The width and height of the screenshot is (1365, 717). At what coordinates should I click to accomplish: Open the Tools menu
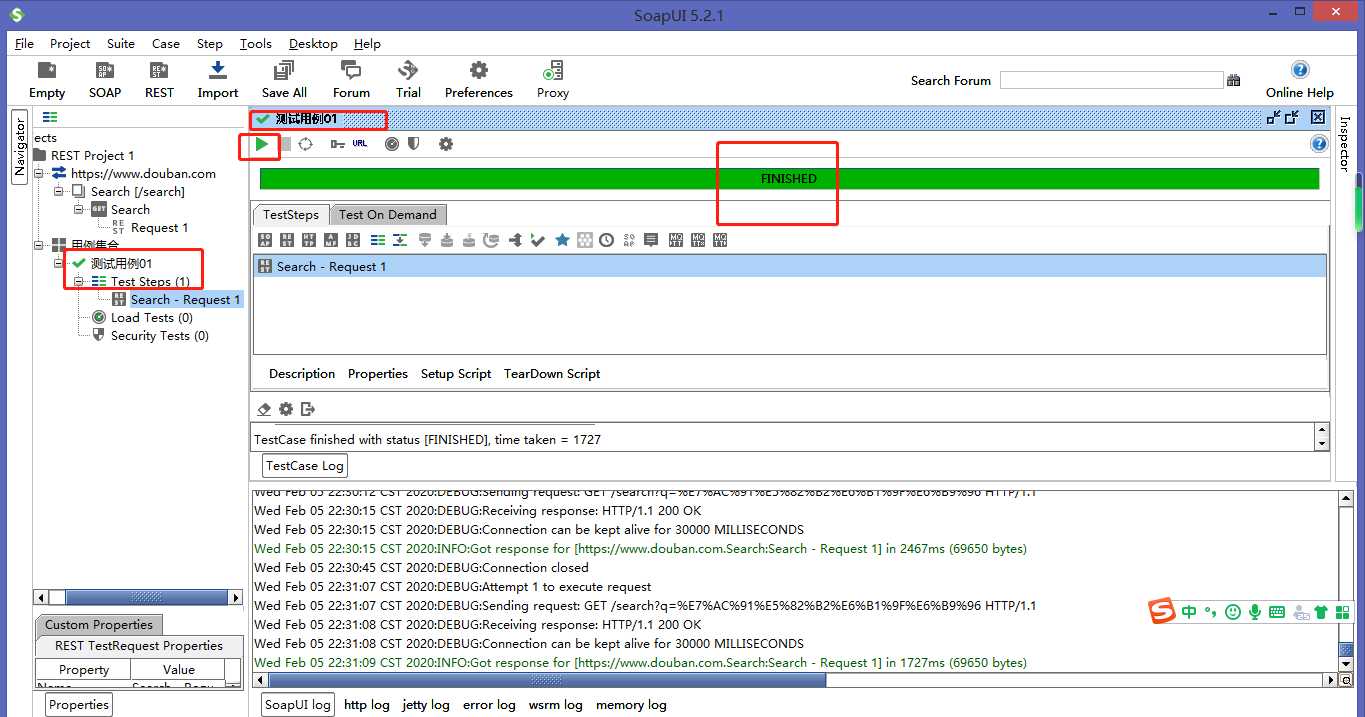pos(256,43)
